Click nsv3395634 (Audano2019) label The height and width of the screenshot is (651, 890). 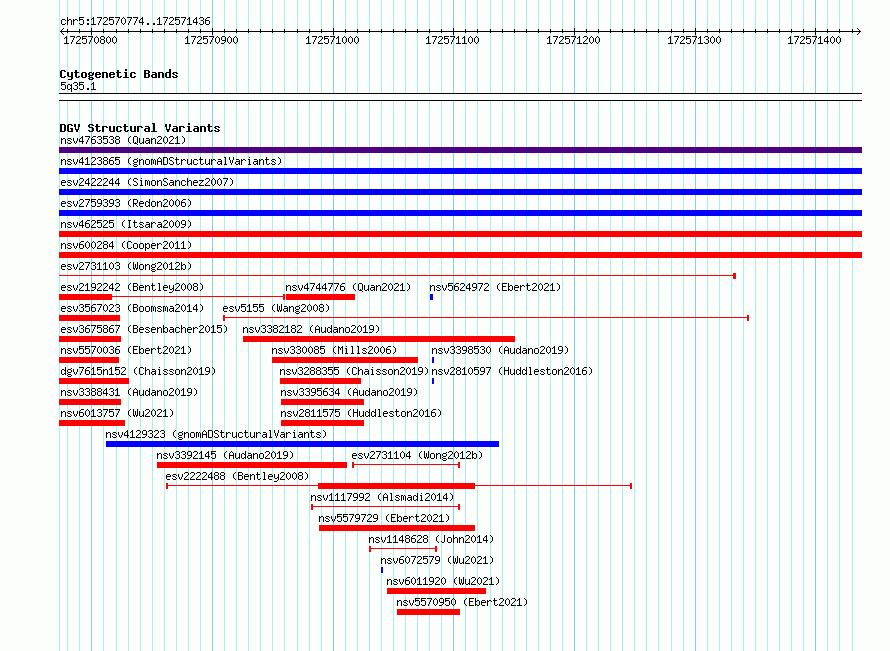click(349, 392)
